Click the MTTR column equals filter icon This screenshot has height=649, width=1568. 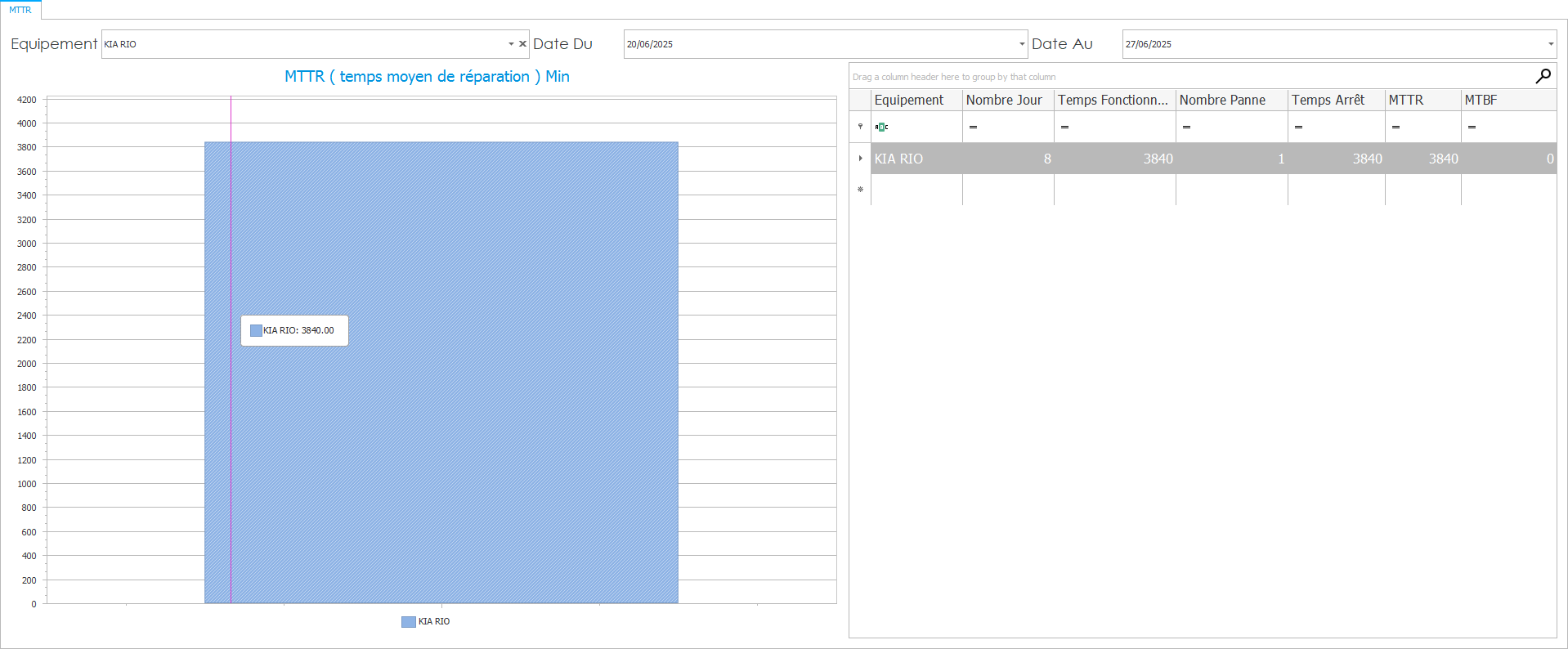coord(1396,127)
